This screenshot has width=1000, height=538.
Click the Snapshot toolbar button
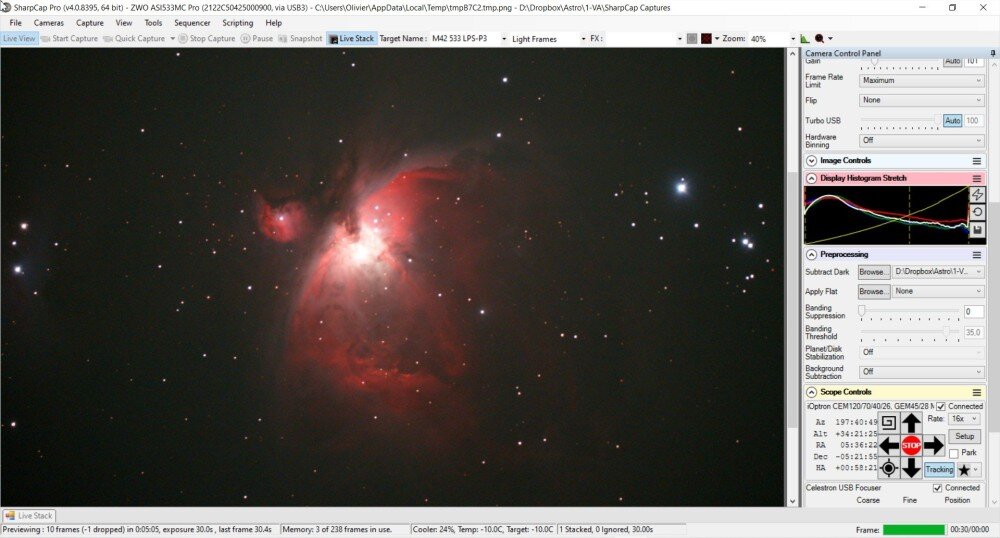[x=300, y=39]
